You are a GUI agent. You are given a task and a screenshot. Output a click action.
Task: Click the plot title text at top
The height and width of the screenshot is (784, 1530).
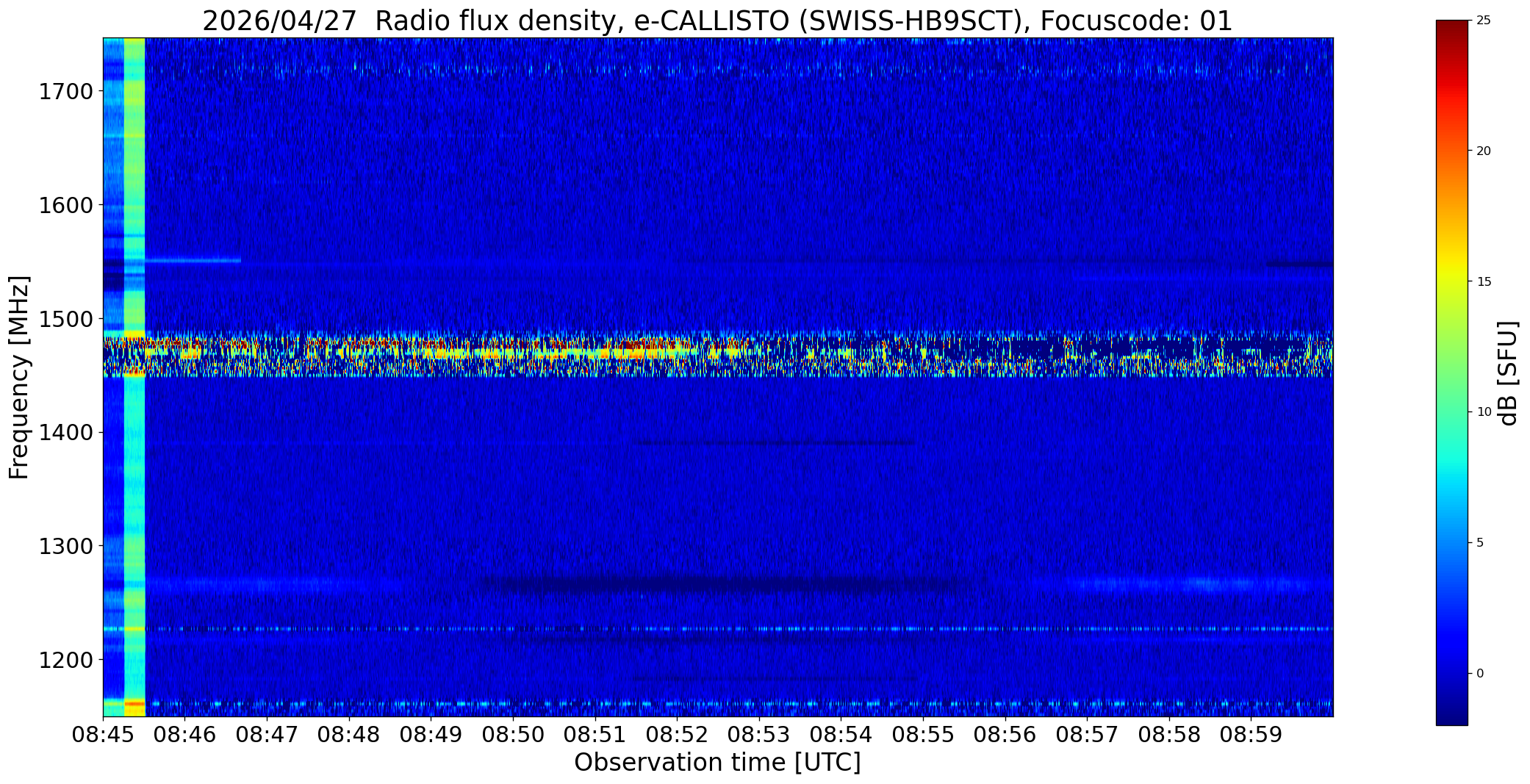pyautogui.click(x=717, y=21)
